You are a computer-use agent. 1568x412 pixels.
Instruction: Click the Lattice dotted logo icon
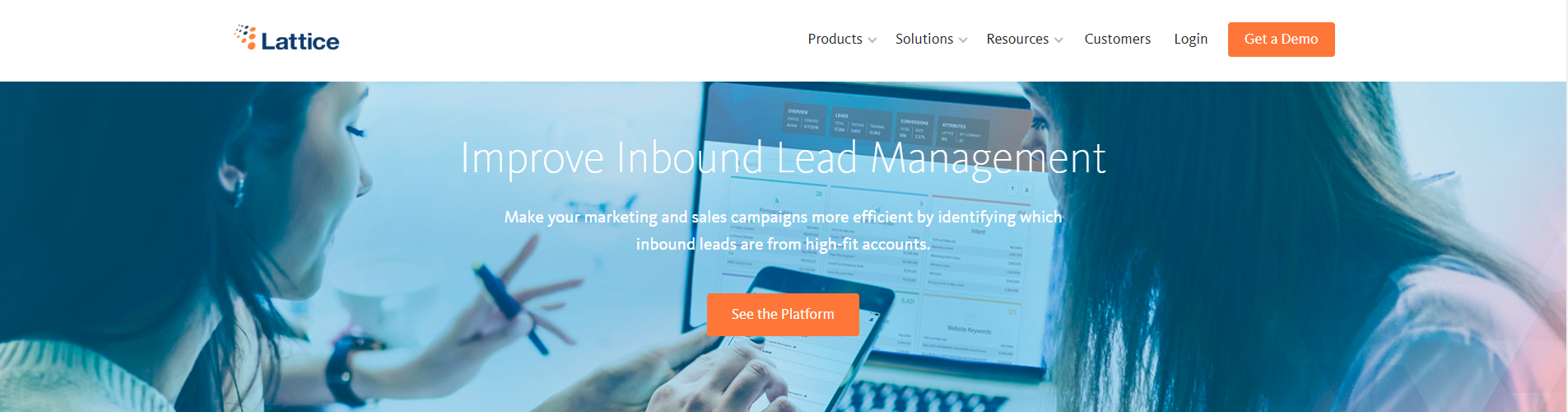click(x=245, y=37)
